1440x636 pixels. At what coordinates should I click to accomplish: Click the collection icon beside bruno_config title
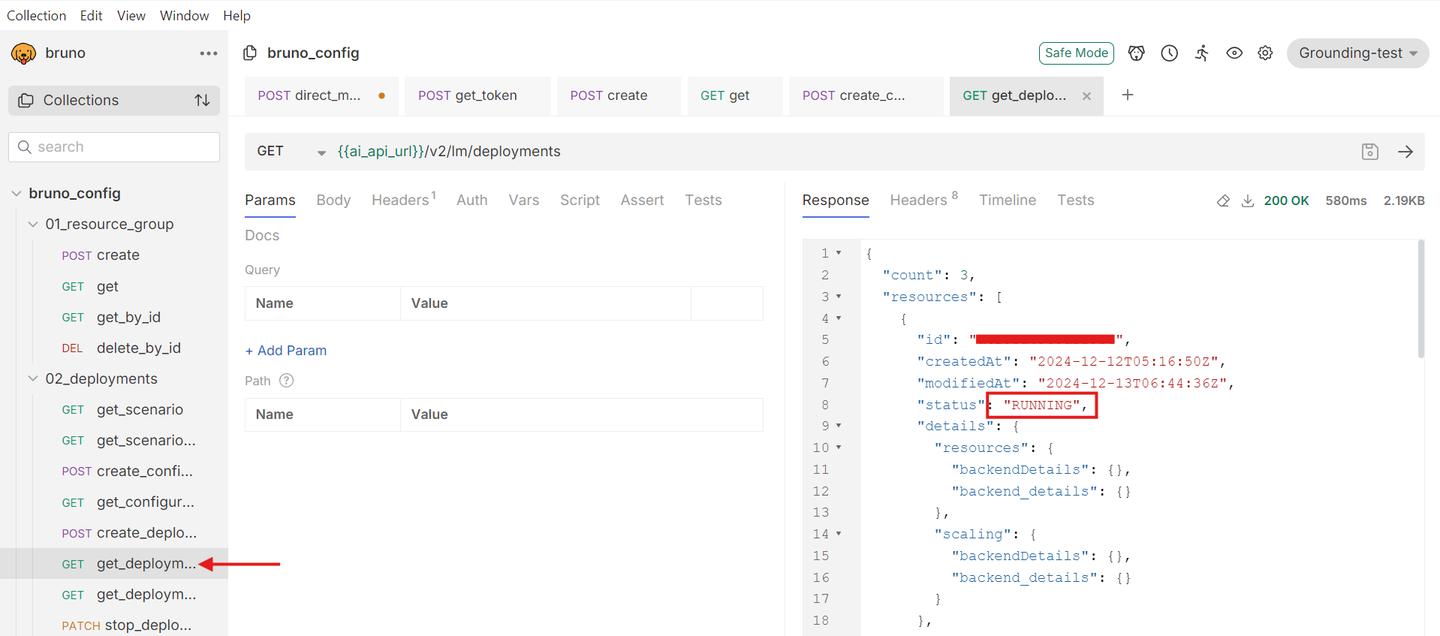pos(250,53)
